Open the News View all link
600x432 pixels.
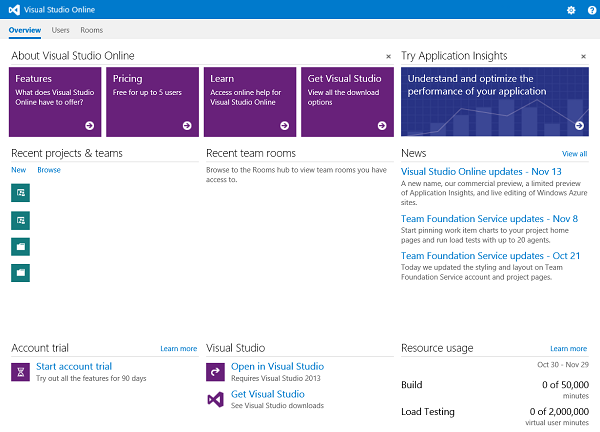[574, 154]
